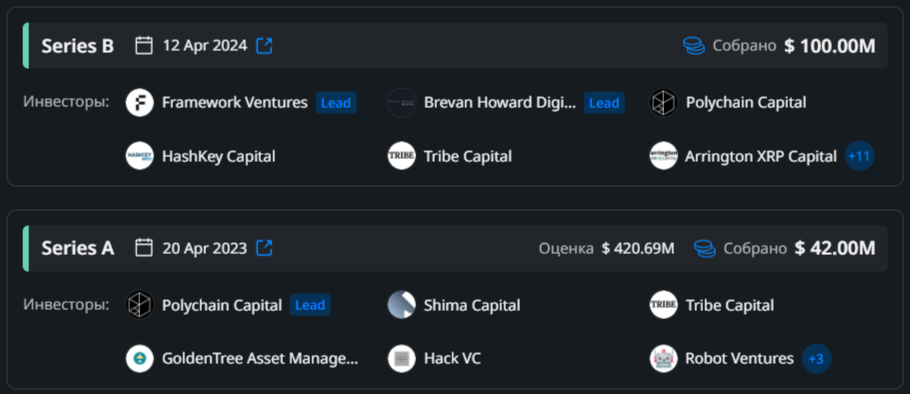Open Series B external link icon
Viewport: 910px width, 394px height.
[x=265, y=46]
